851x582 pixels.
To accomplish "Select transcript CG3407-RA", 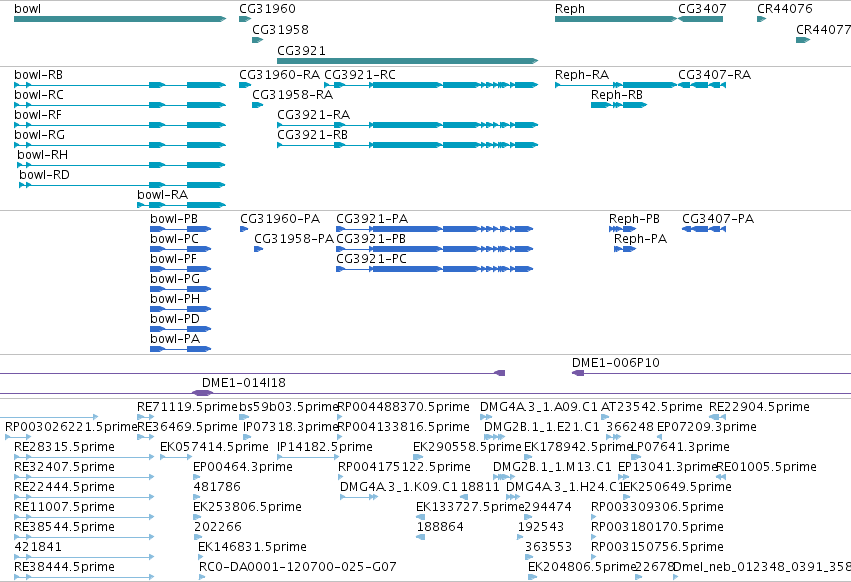I will 702,85.
